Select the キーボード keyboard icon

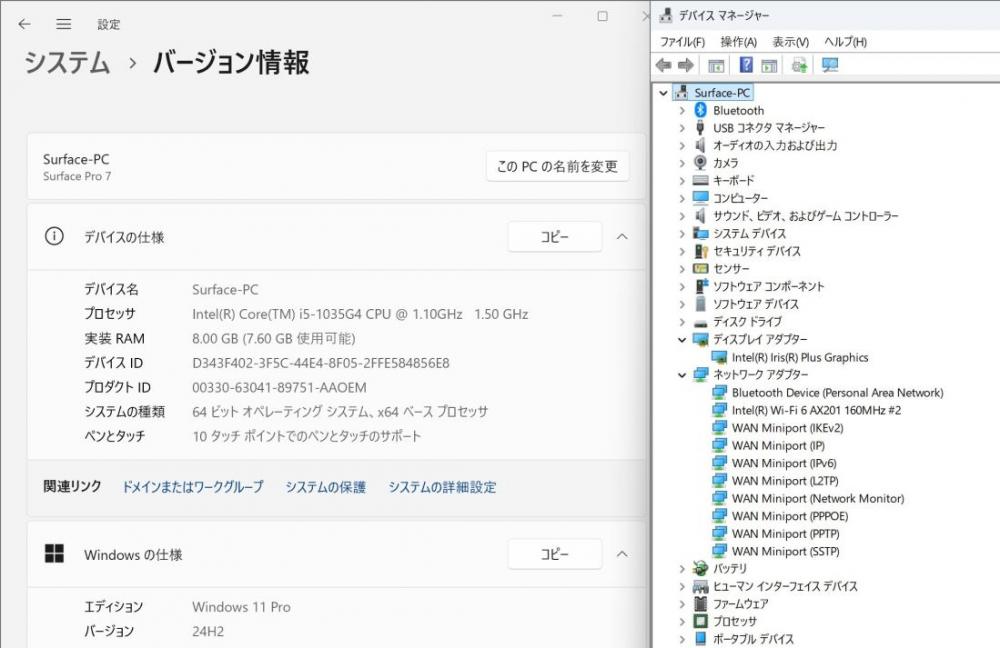(700, 180)
